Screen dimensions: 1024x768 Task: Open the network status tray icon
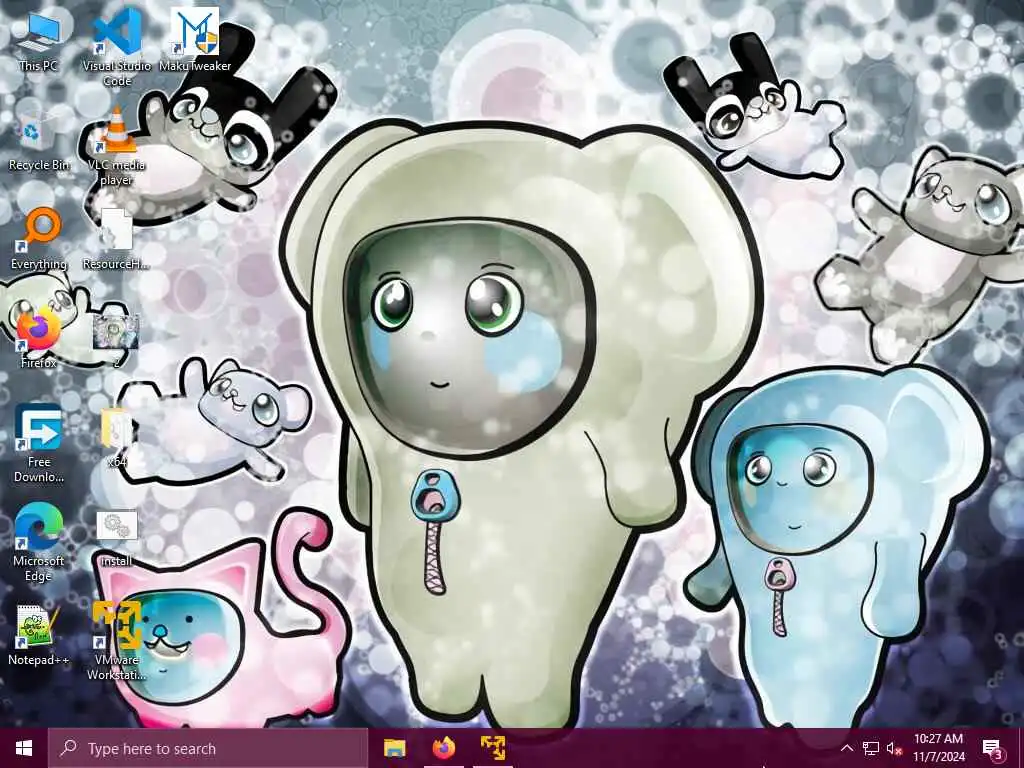(x=871, y=748)
